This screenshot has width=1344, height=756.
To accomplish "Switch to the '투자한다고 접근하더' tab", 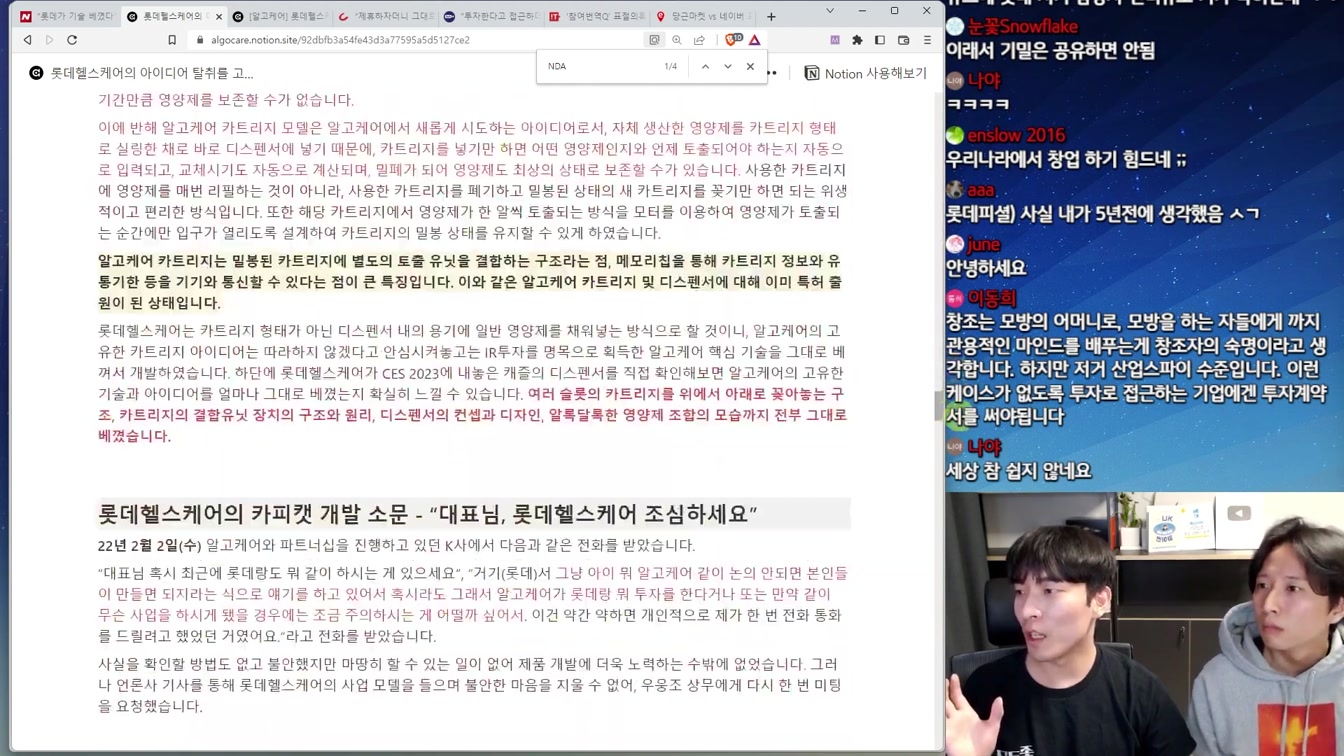I will pos(492,16).
